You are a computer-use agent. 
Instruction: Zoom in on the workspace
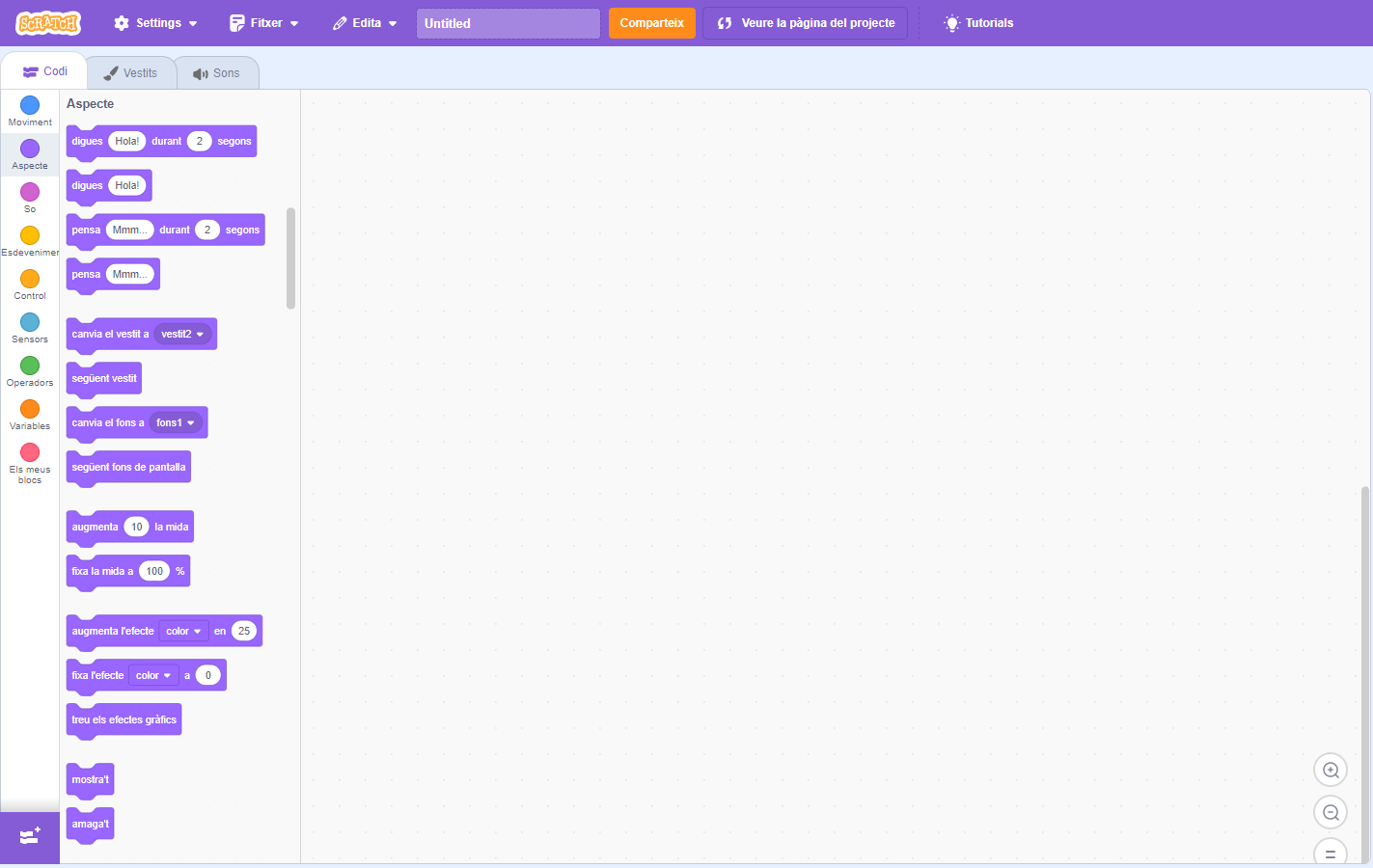coord(1331,770)
